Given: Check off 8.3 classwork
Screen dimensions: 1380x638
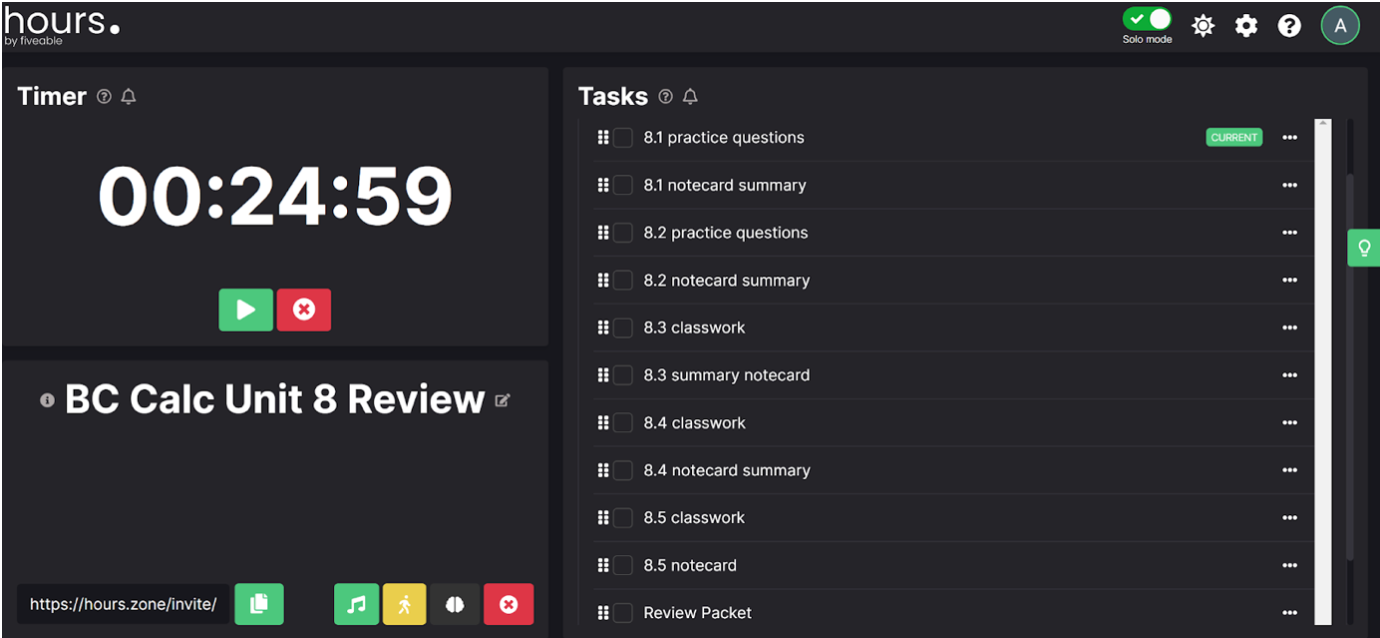Looking at the screenshot, I should [623, 328].
